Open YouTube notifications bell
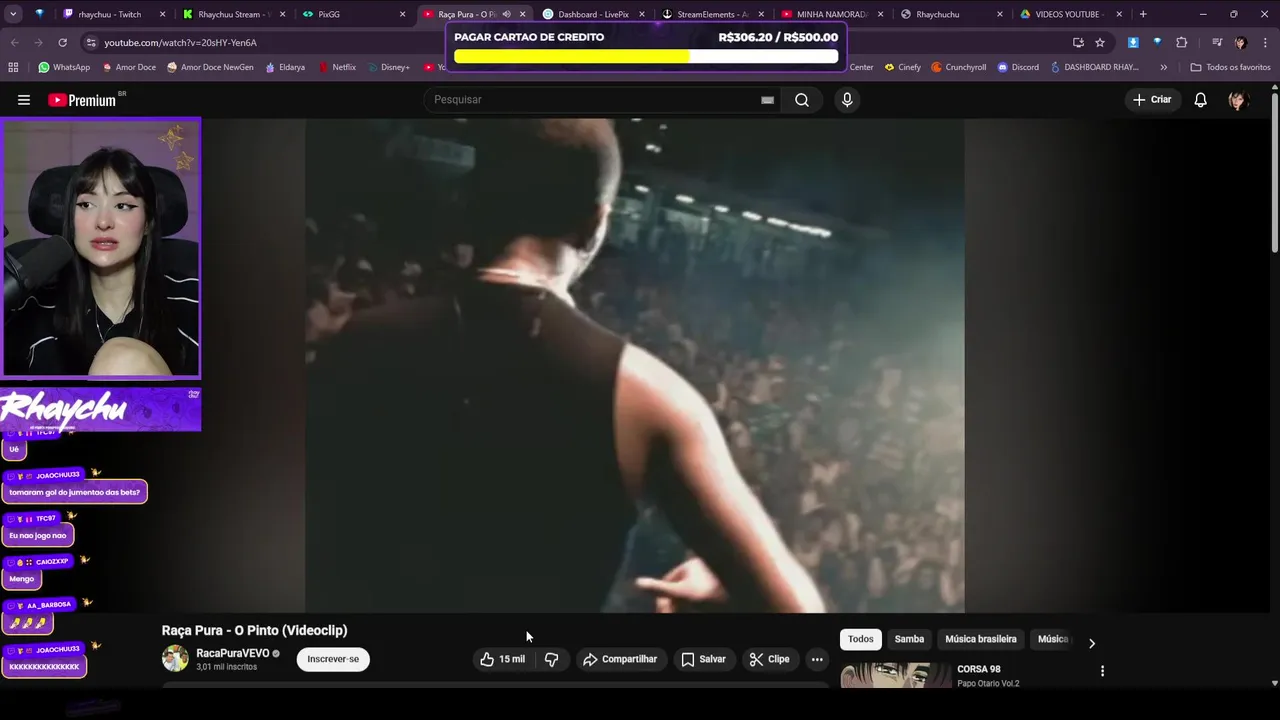Viewport: 1280px width, 720px height. 1200,100
